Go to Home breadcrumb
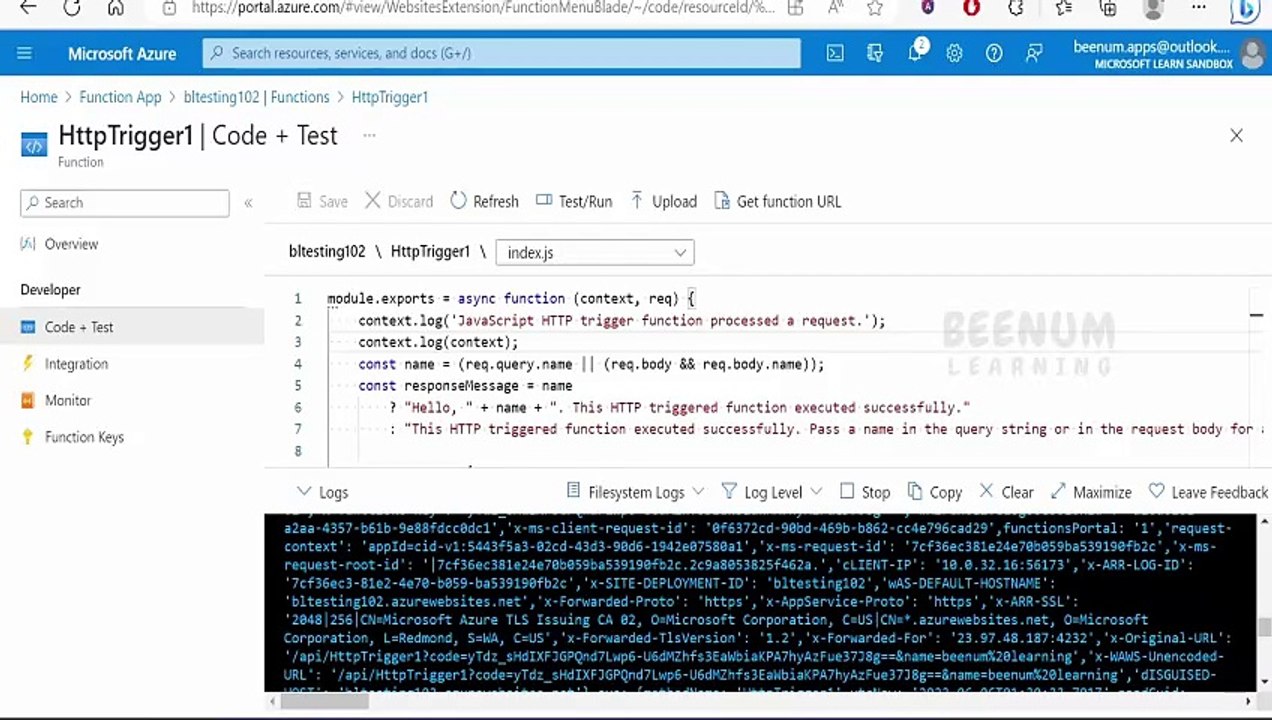Viewport: 1272px width, 720px height. pos(39,97)
